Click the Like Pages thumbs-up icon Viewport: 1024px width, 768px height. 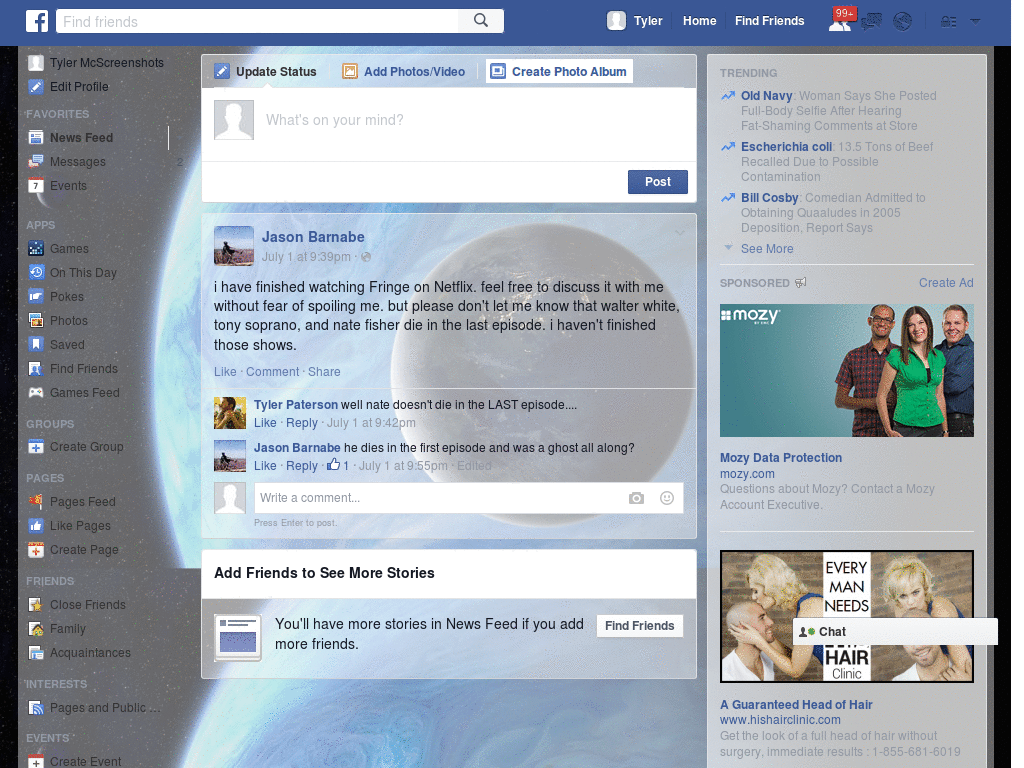point(36,526)
